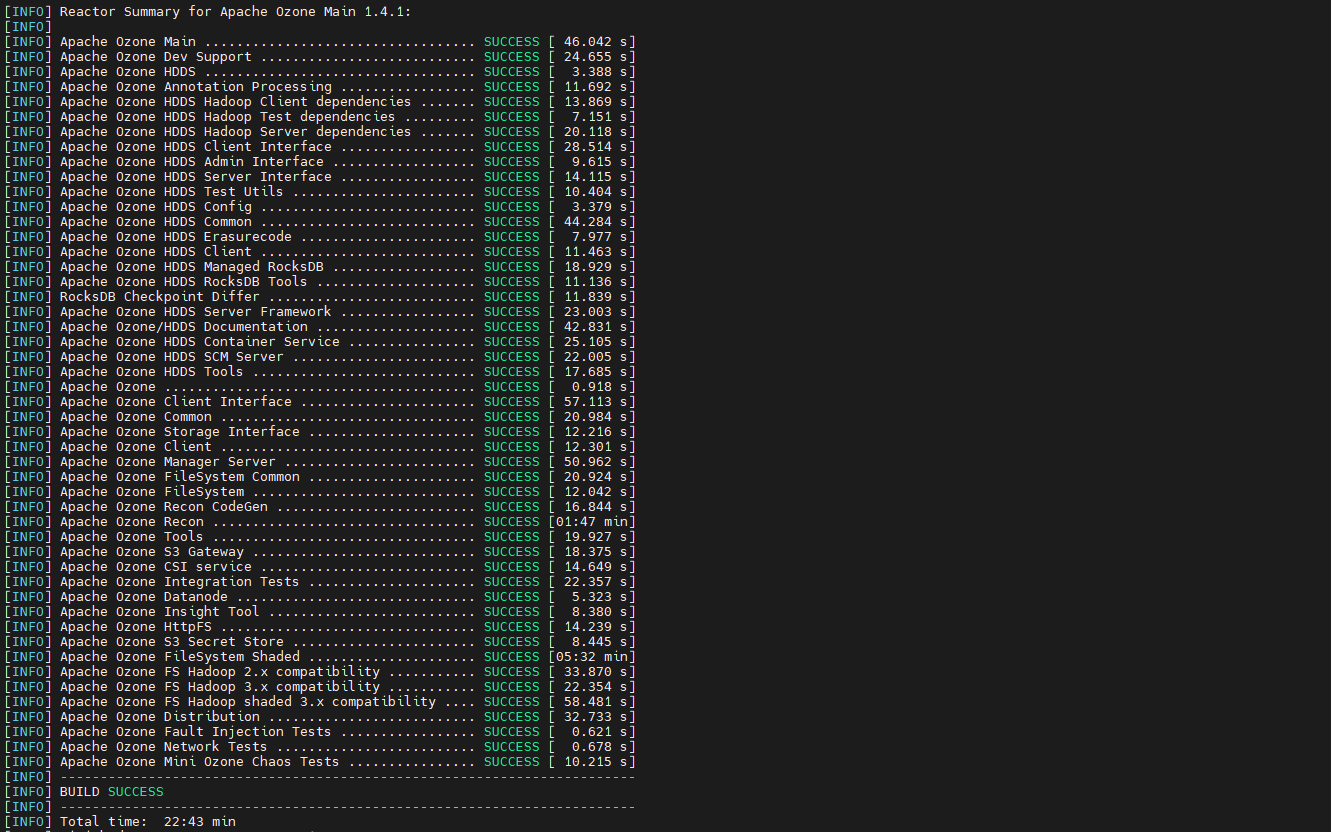Click 'Apache Ozone FS Hadoop 3.x compatibility' text
Viewport: 1331px width, 832px height.
click(220, 687)
